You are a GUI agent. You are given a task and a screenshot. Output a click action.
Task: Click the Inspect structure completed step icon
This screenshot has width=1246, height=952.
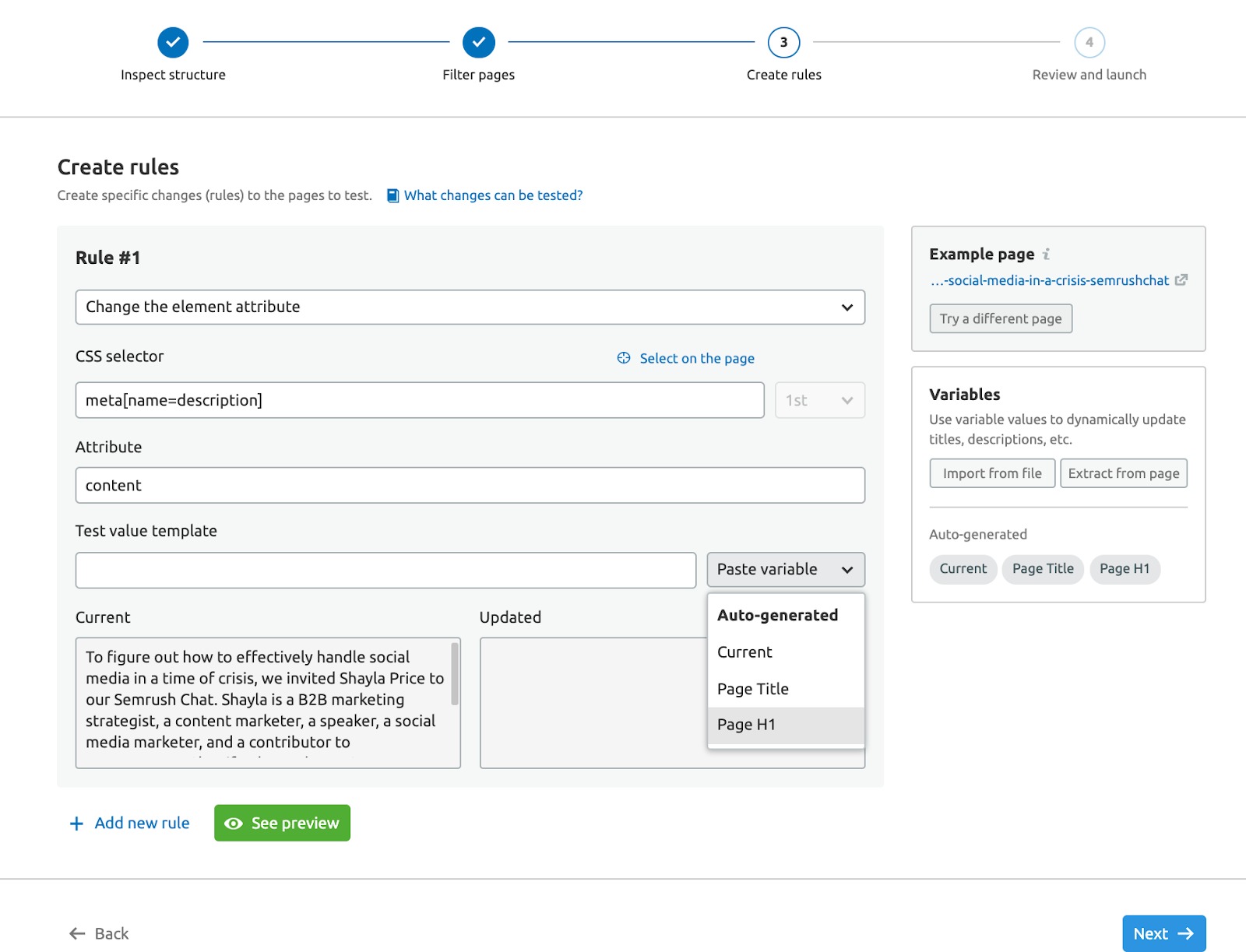pyautogui.click(x=173, y=42)
